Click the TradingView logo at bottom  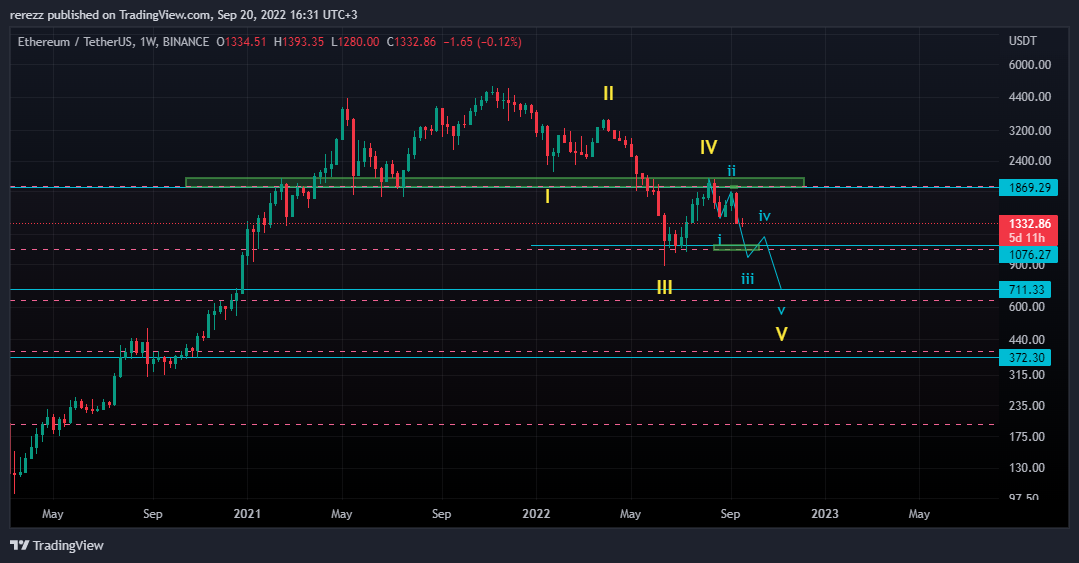tap(57, 546)
